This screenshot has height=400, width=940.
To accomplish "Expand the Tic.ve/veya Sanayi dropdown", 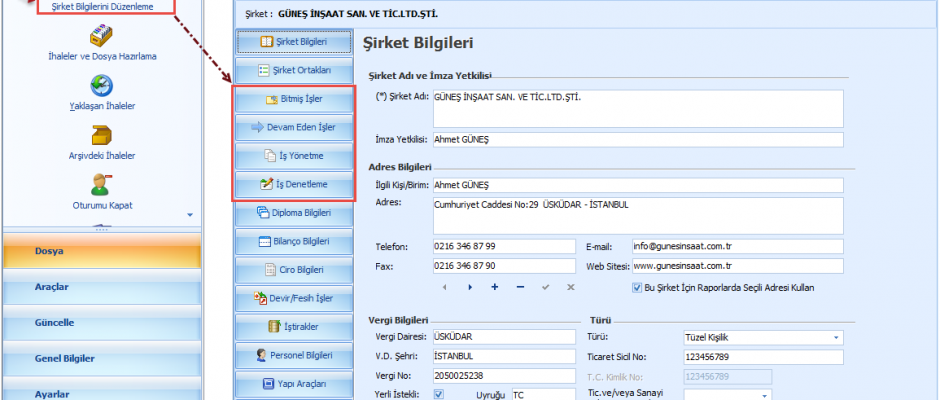I will click(x=765, y=395).
